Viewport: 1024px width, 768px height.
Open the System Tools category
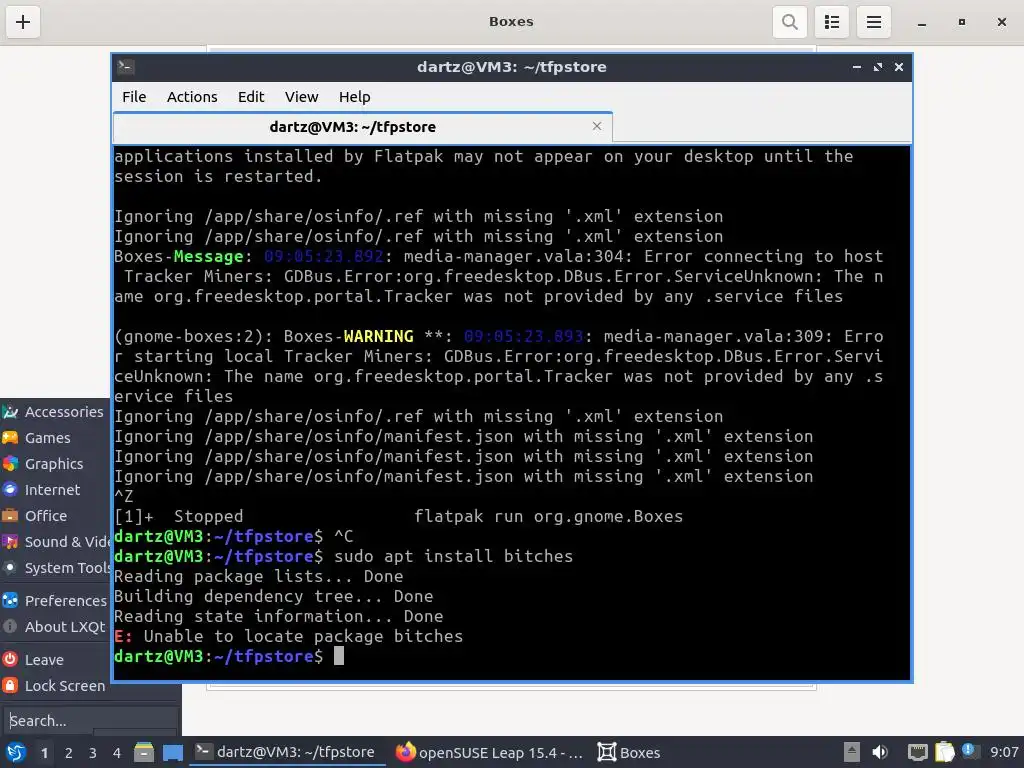point(55,568)
